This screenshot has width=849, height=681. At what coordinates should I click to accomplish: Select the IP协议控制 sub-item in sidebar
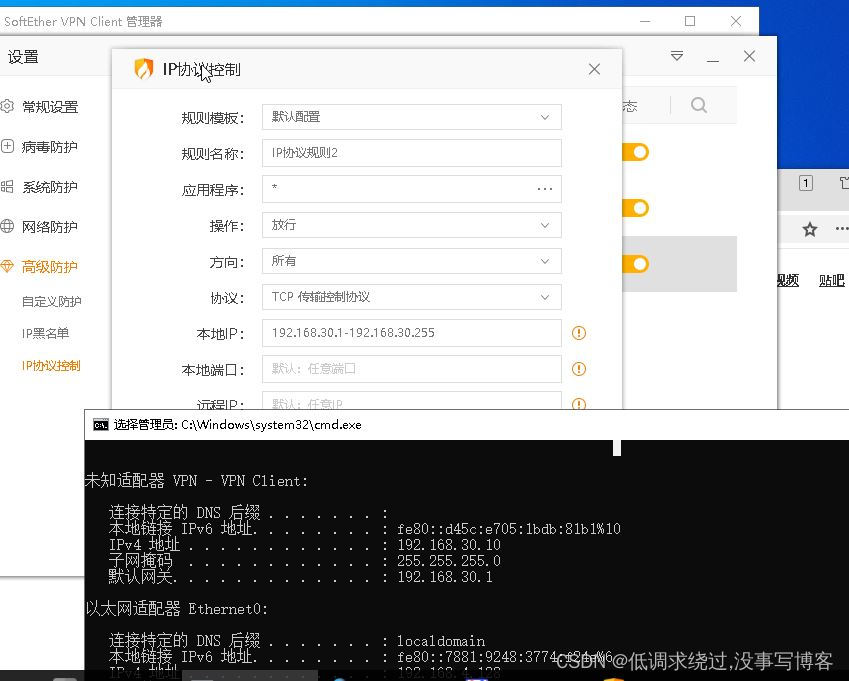(x=51, y=366)
